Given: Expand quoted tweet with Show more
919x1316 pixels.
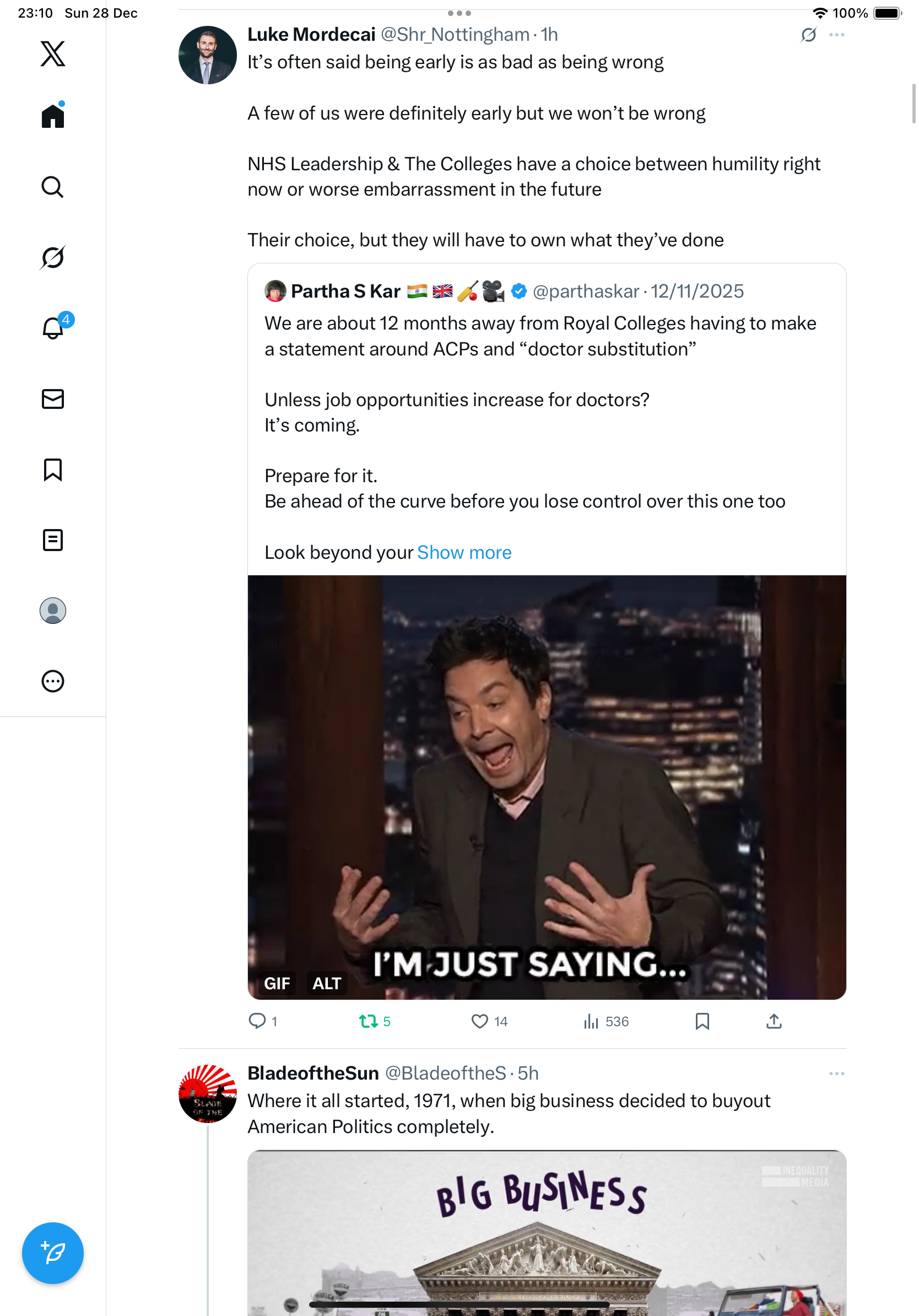Looking at the screenshot, I should coord(464,553).
